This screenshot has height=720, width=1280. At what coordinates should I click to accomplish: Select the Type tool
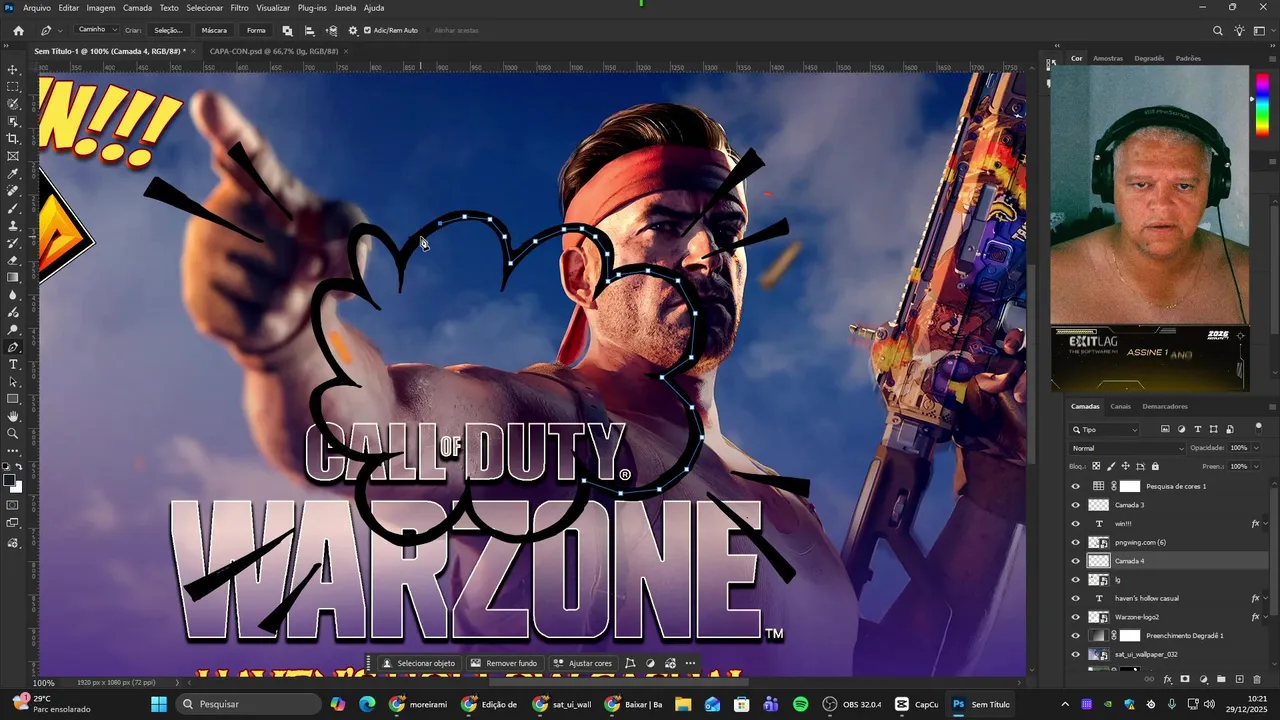13,364
